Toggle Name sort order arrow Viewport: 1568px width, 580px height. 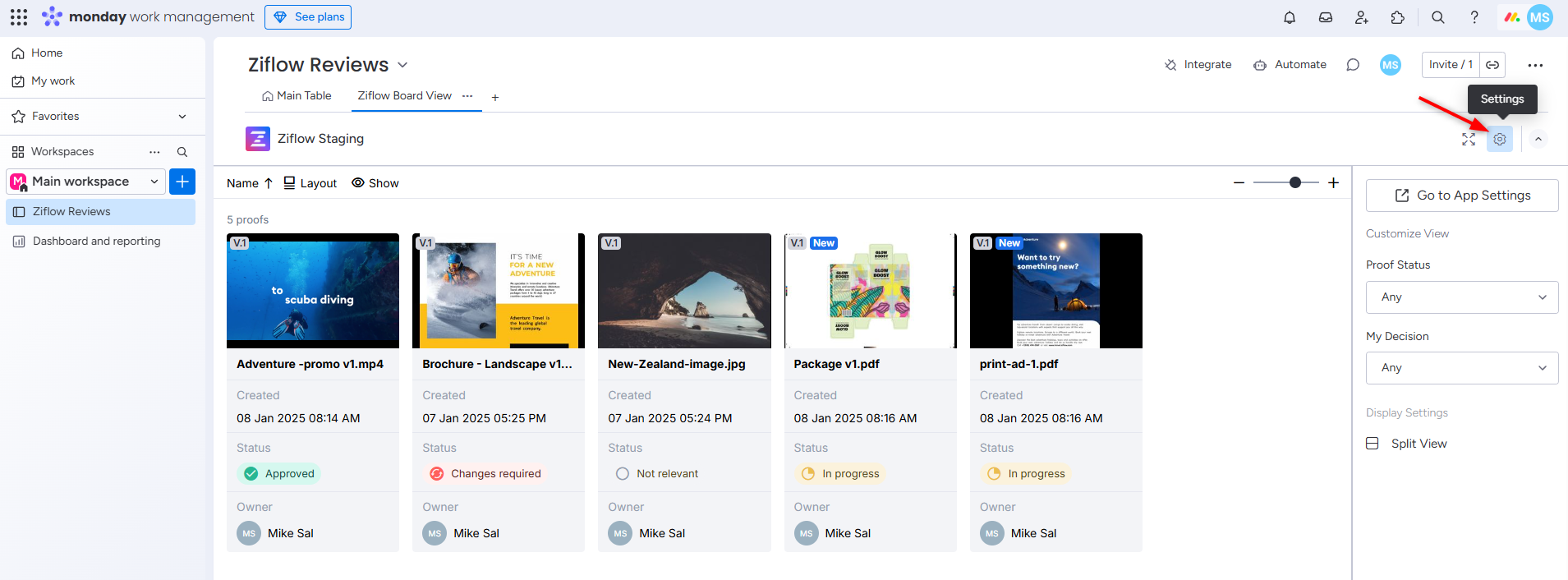(268, 183)
